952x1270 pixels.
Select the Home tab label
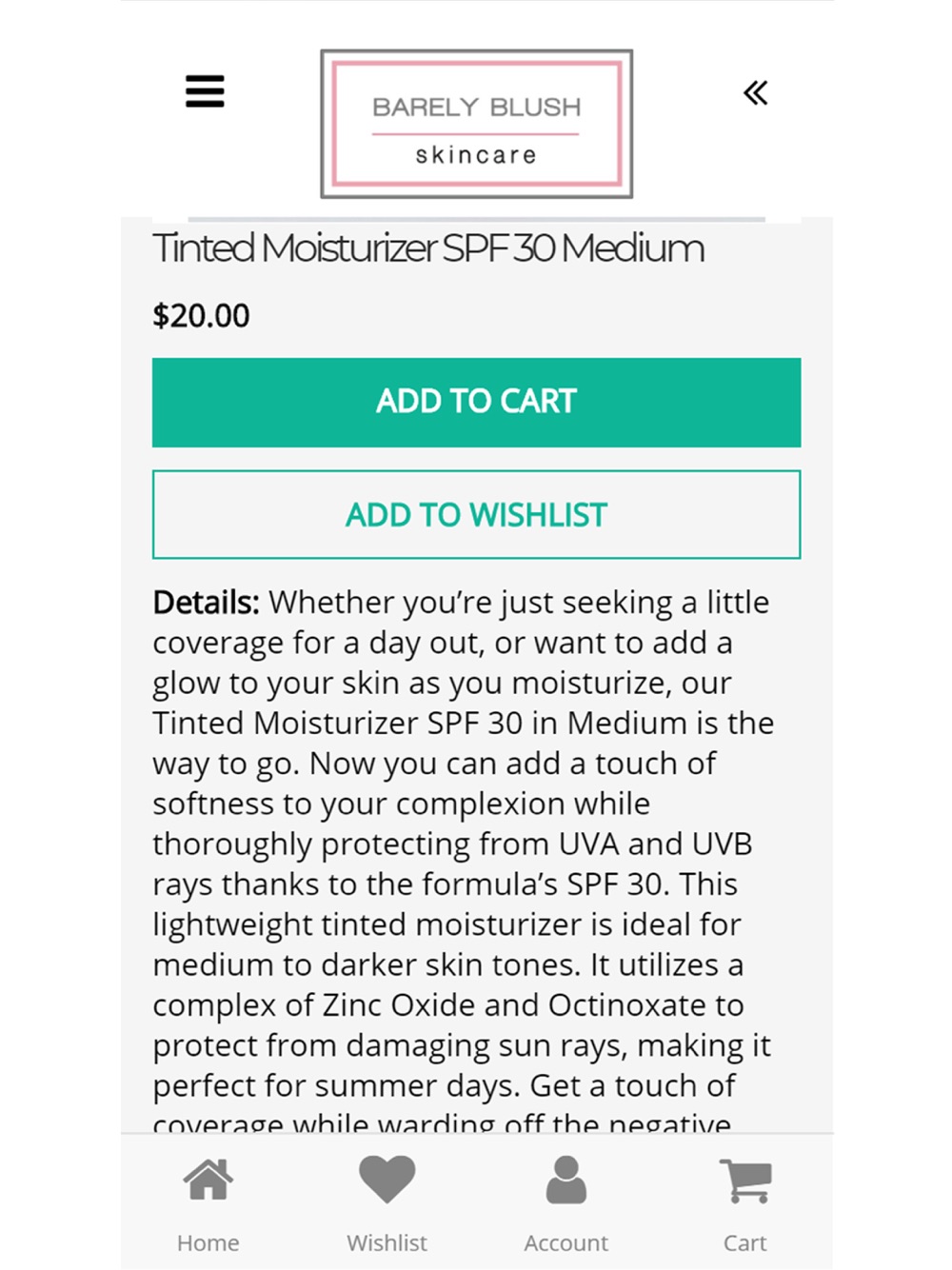(208, 1242)
